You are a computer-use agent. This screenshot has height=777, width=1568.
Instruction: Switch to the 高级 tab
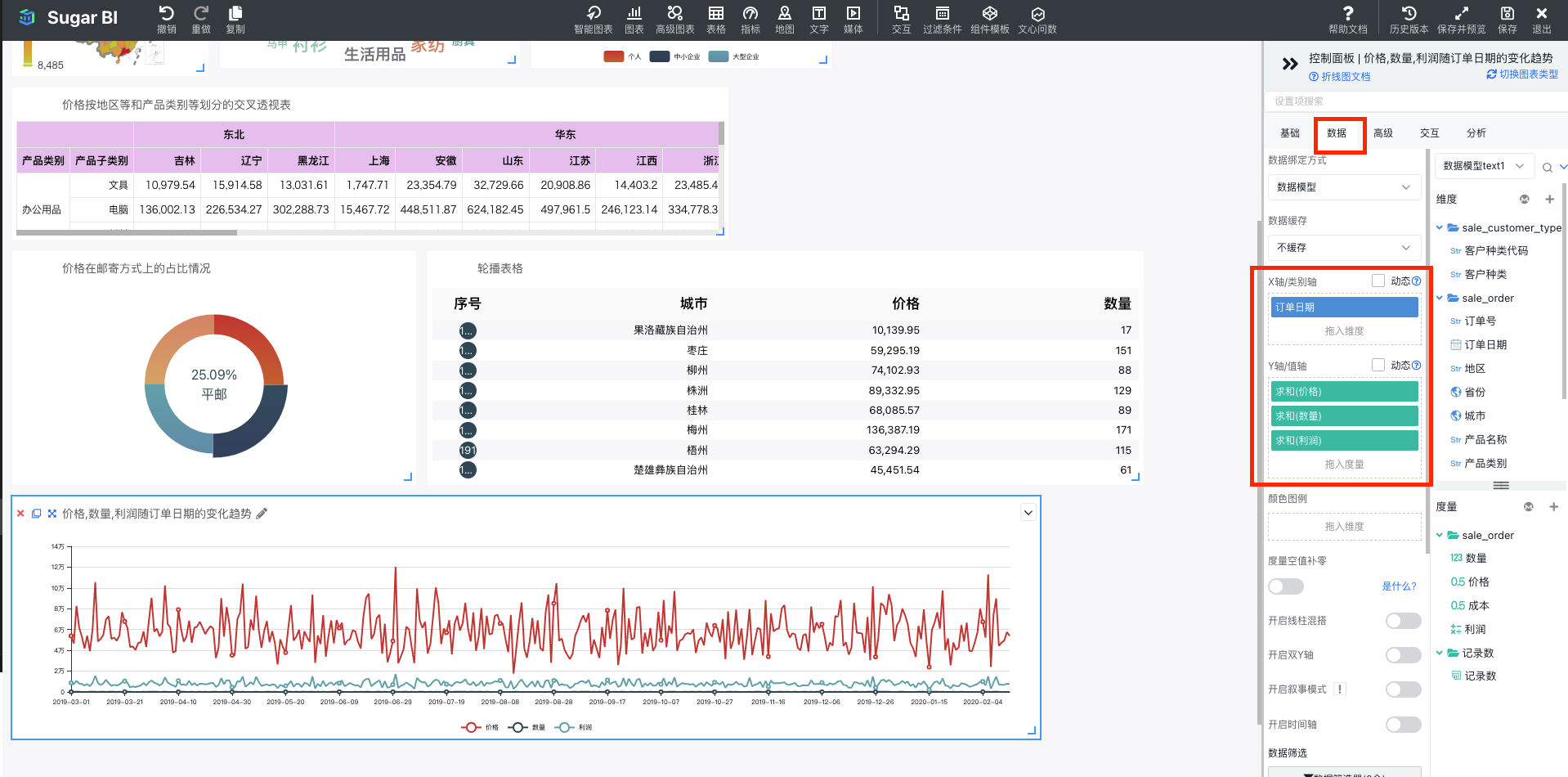coord(1383,133)
